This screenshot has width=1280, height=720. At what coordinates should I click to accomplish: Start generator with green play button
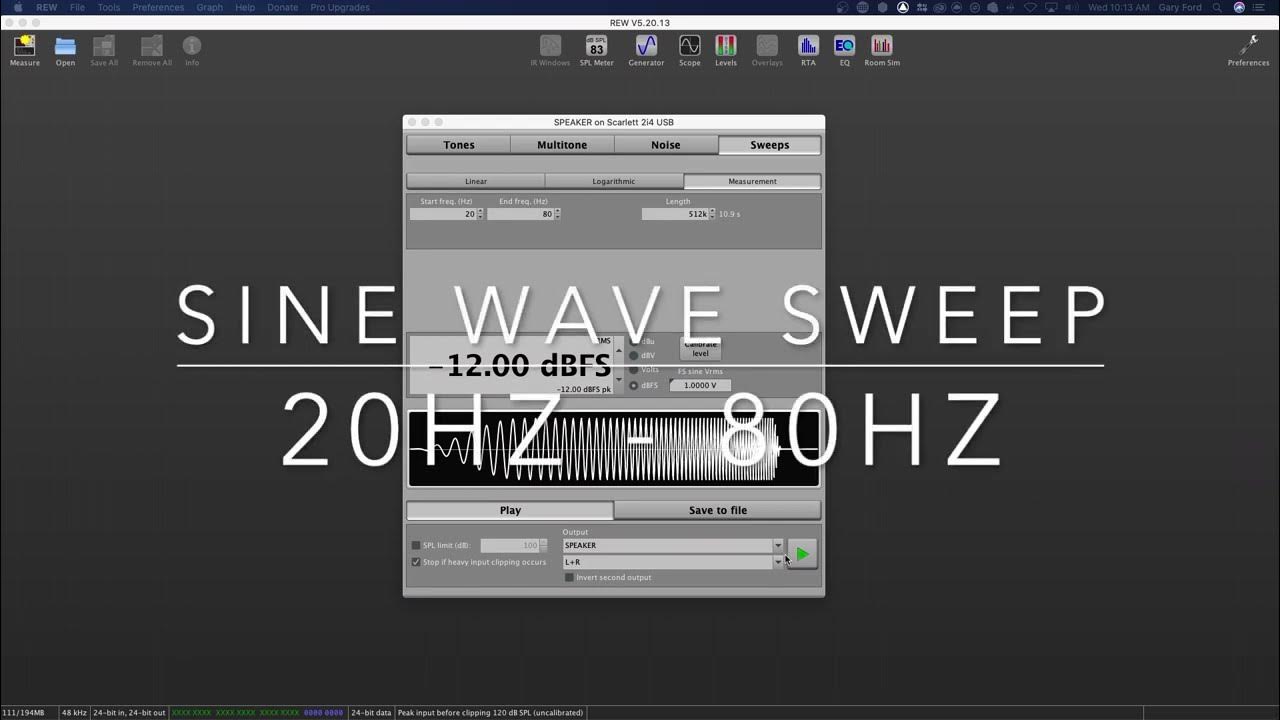click(x=802, y=554)
